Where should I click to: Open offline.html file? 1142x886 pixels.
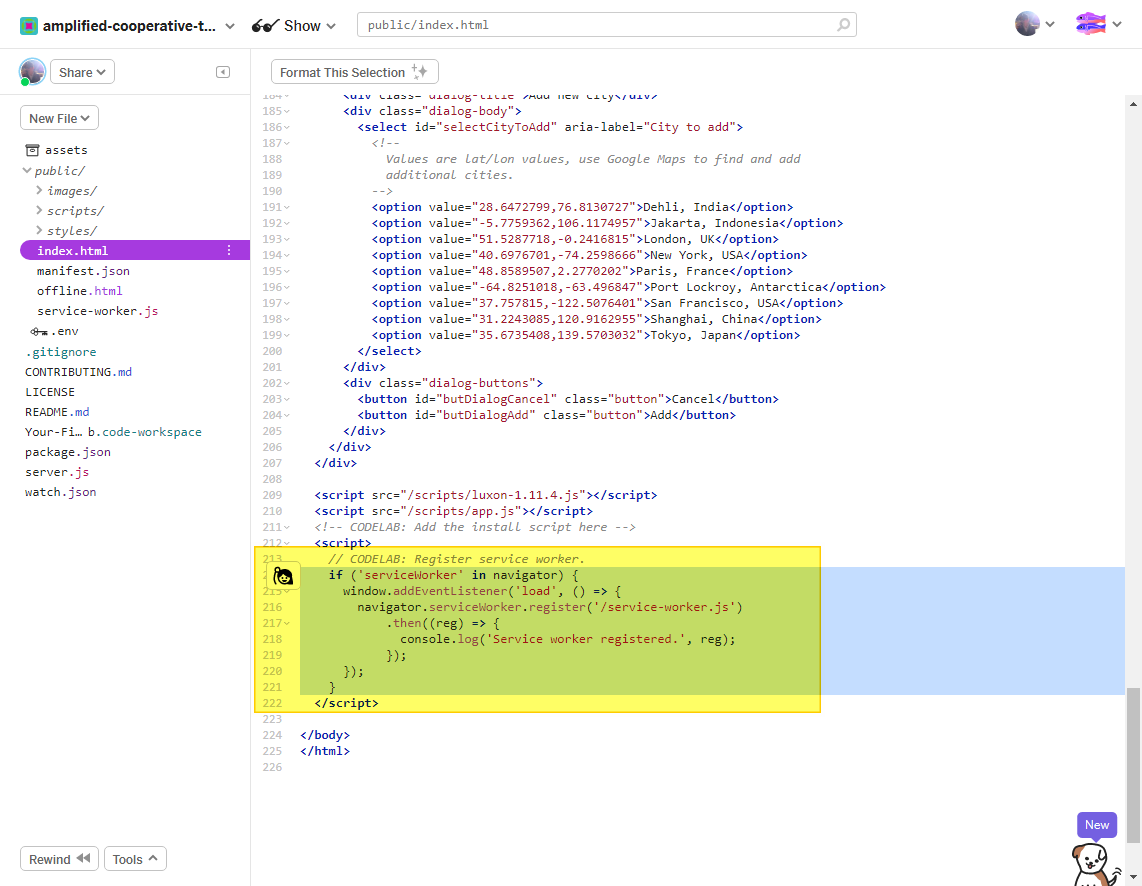[x=80, y=290]
